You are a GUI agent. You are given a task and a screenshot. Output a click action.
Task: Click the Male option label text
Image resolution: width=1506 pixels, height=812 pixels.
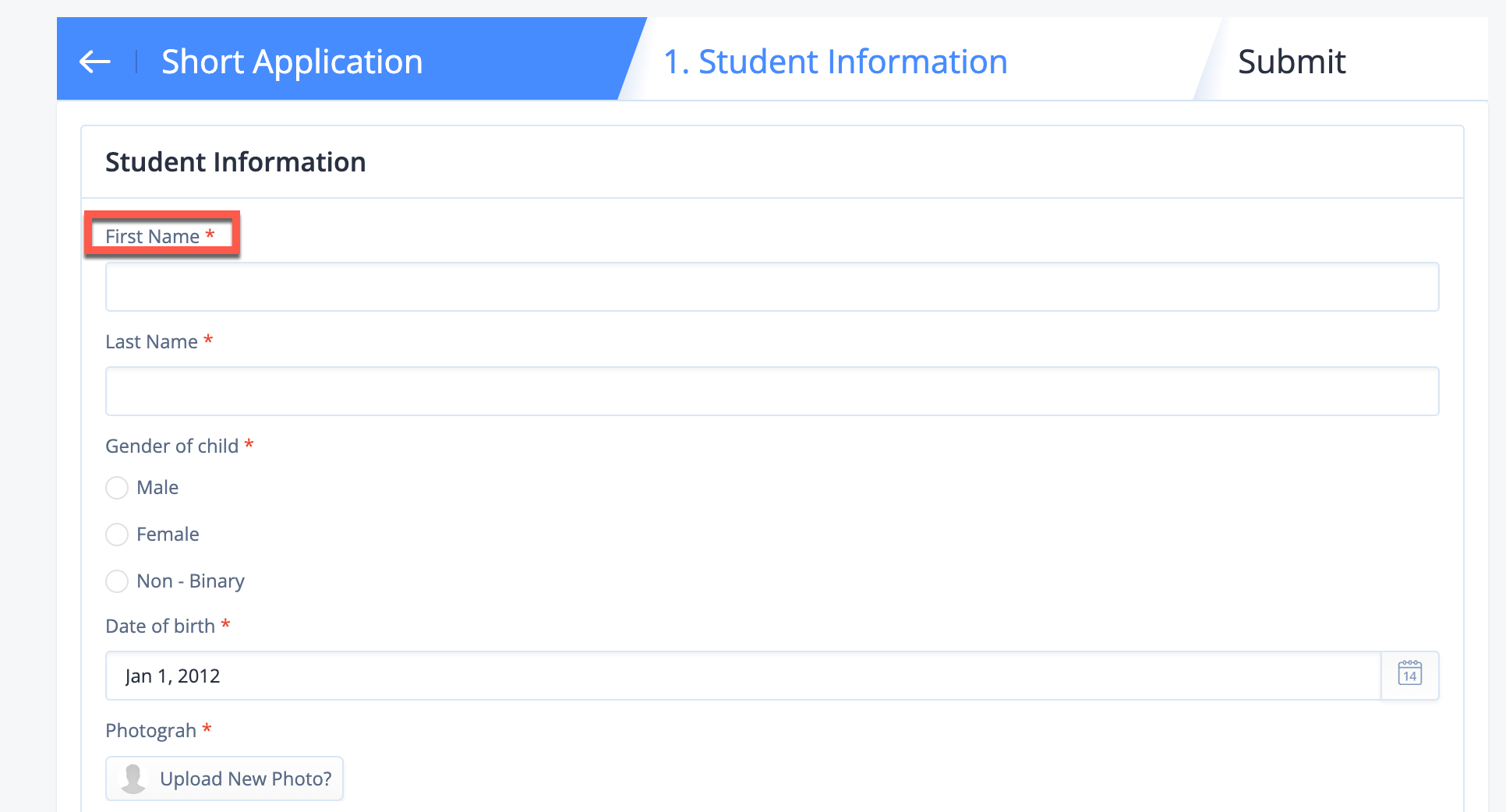click(x=157, y=488)
